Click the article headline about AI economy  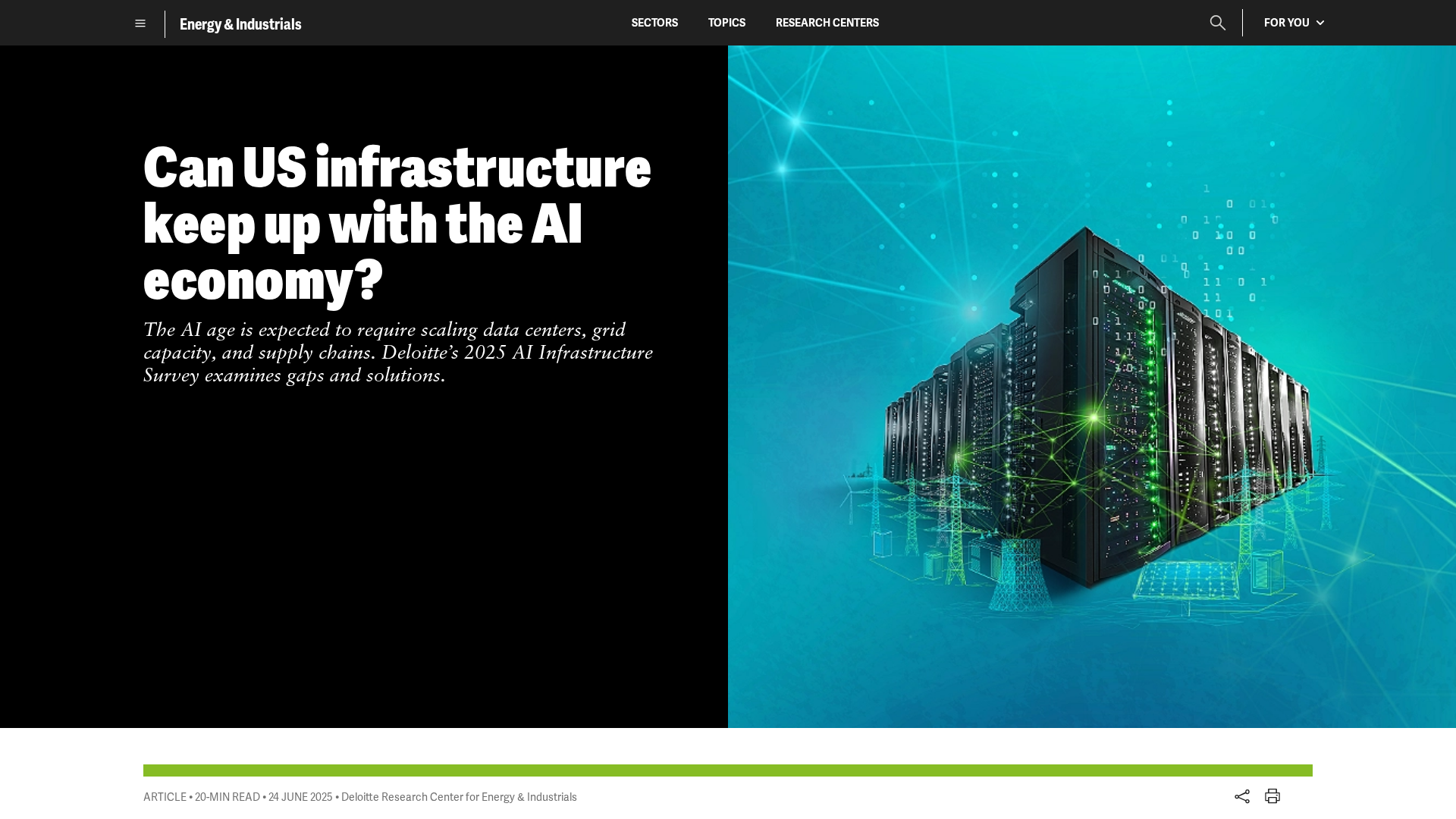coord(397,223)
